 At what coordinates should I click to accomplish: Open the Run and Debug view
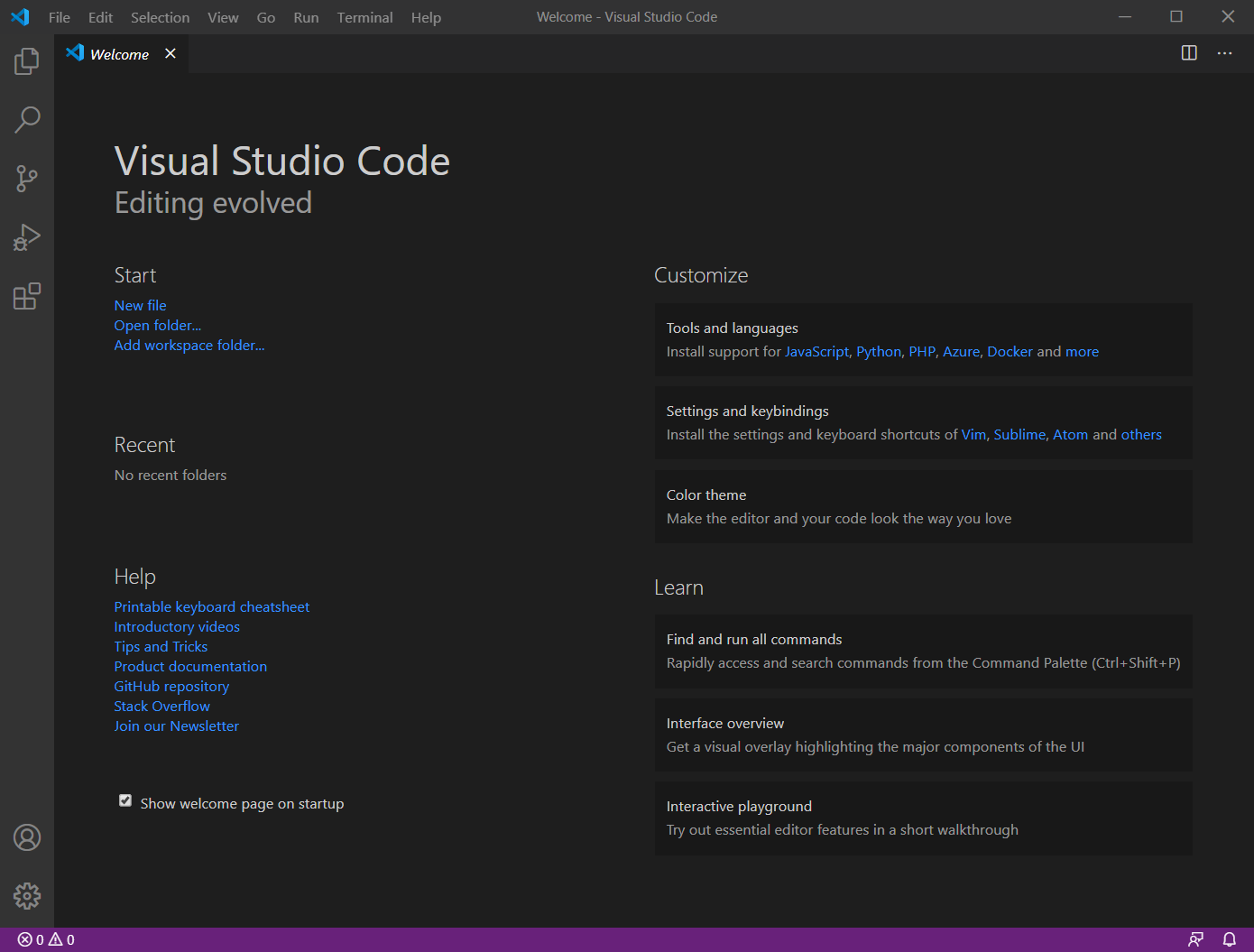(27, 237)
